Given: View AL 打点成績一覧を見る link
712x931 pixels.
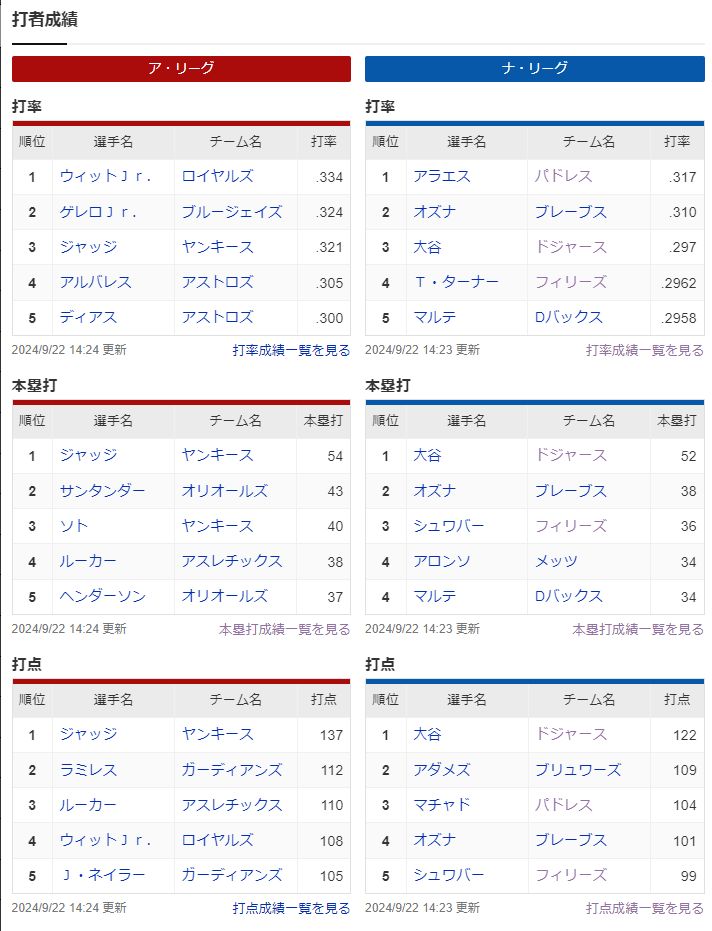Looking at the screenshot, I should pyautogui.click(x=291, y=908).
